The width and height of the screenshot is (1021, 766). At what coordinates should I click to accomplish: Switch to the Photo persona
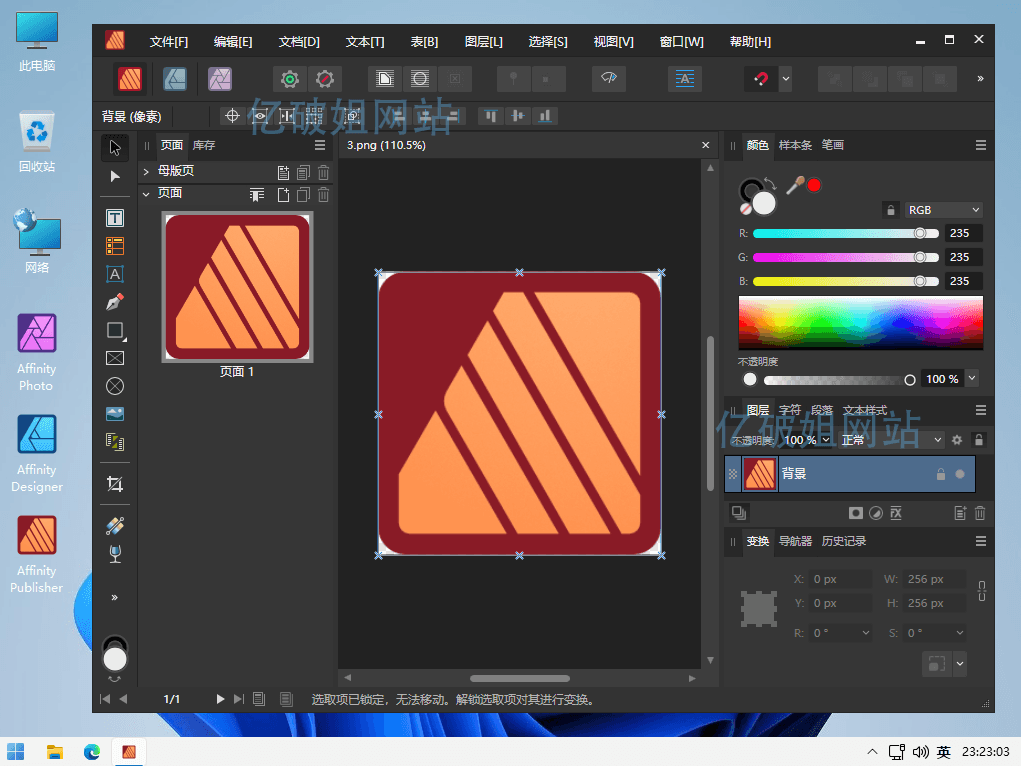pyautogui.click(x=219, y=79)
